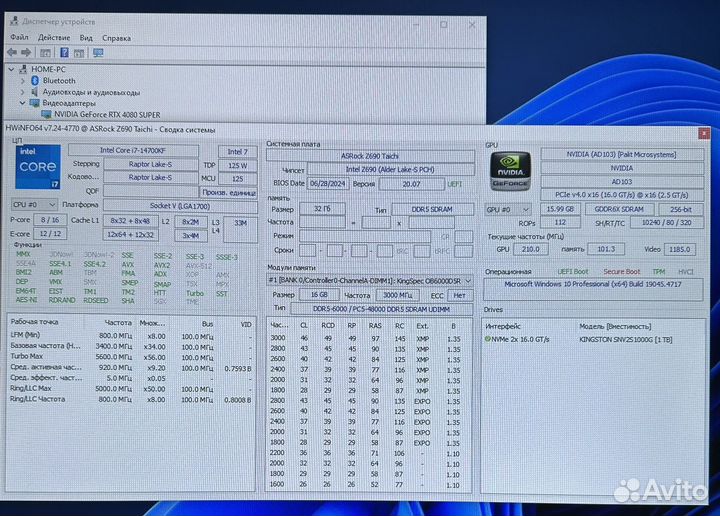Screen dimensions: 720x516
Task: Open the Файл menu
Action: coord(17,38)
